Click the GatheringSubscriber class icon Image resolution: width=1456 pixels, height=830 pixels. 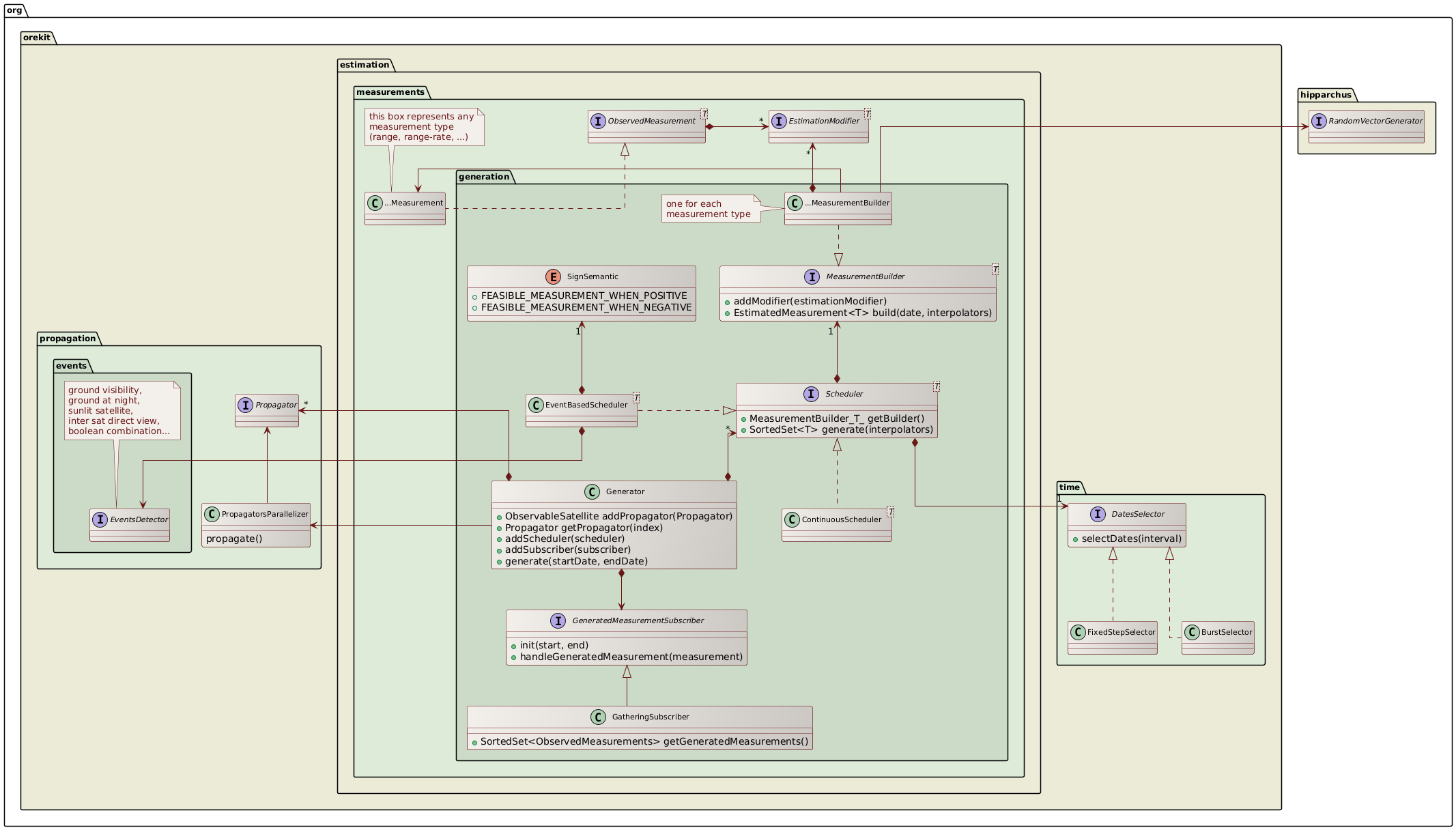point(597,716)
